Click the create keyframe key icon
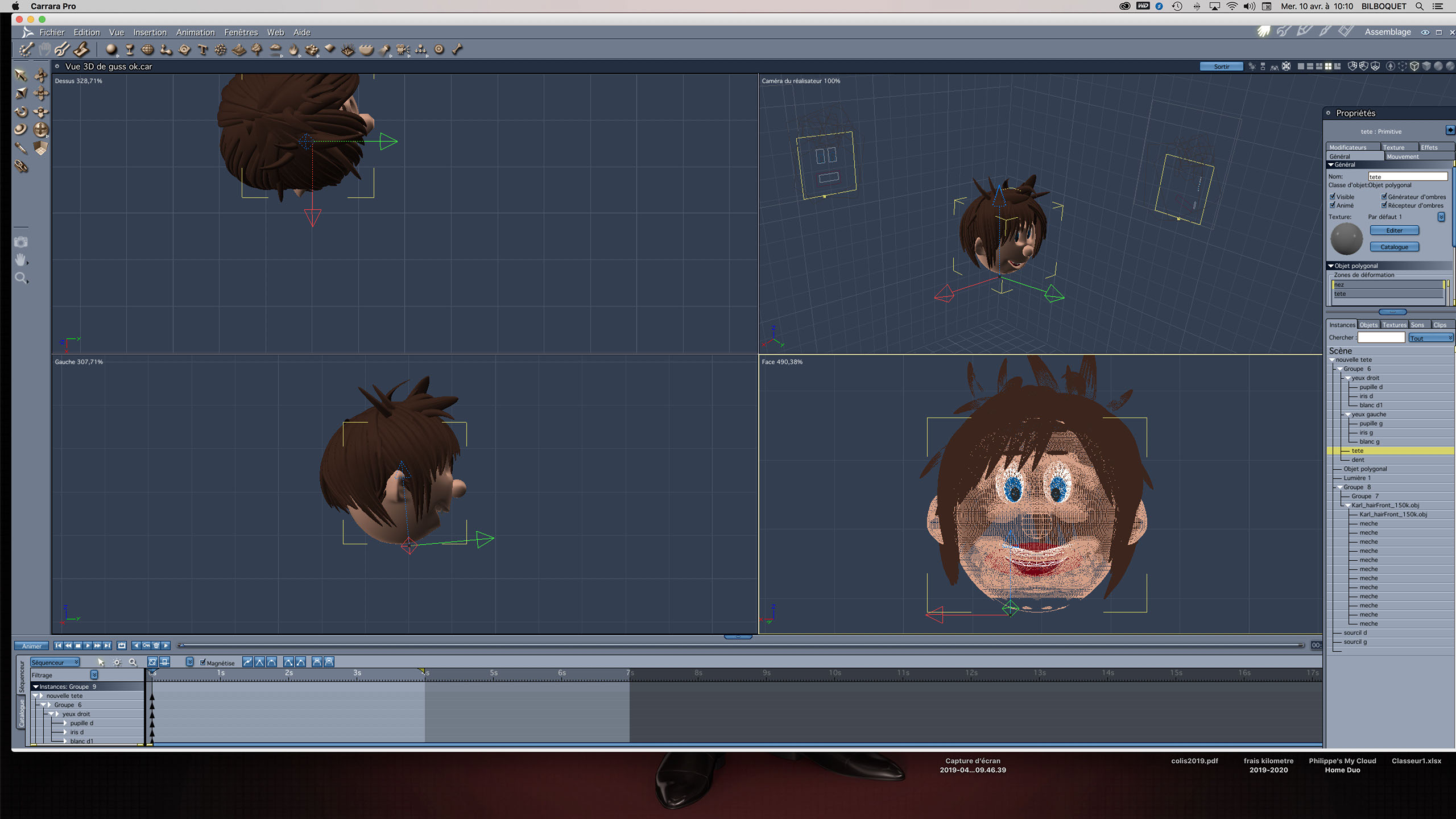The height and width of the screenshot is (819, 1456). [146, 646]
